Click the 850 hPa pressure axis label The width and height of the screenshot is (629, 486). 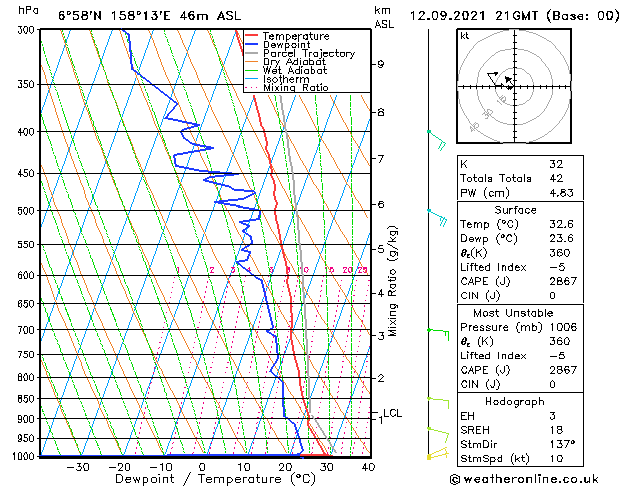tap(26, 399)
